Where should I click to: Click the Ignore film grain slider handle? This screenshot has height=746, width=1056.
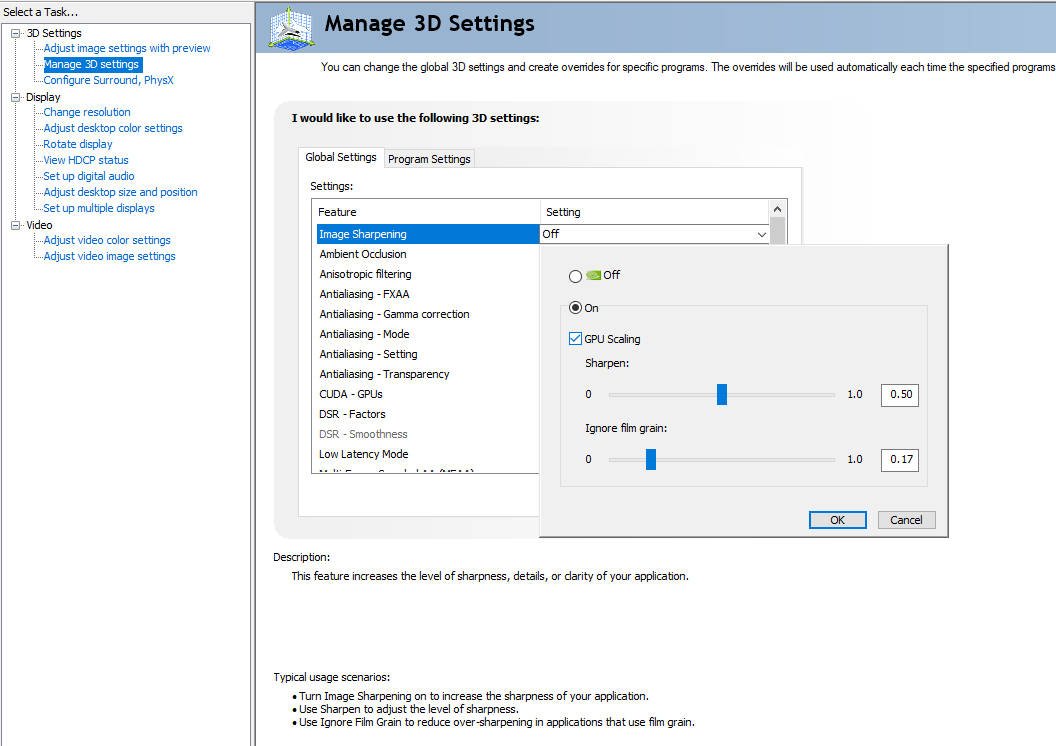pos(651,459)
